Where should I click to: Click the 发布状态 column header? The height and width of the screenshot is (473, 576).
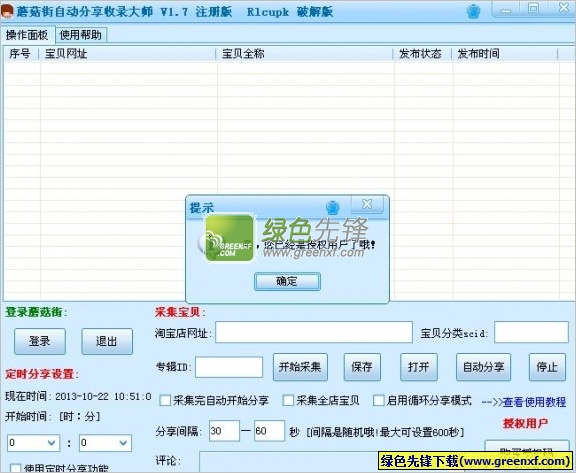tap(422, 54)
